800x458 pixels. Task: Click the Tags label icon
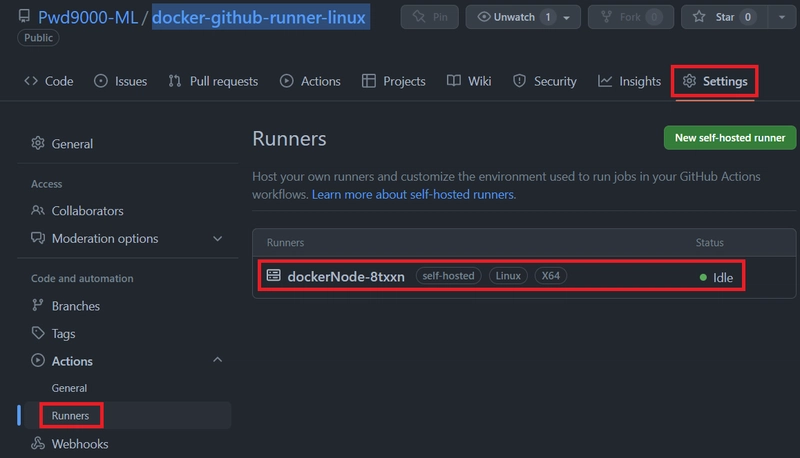[x=38, y=334]
